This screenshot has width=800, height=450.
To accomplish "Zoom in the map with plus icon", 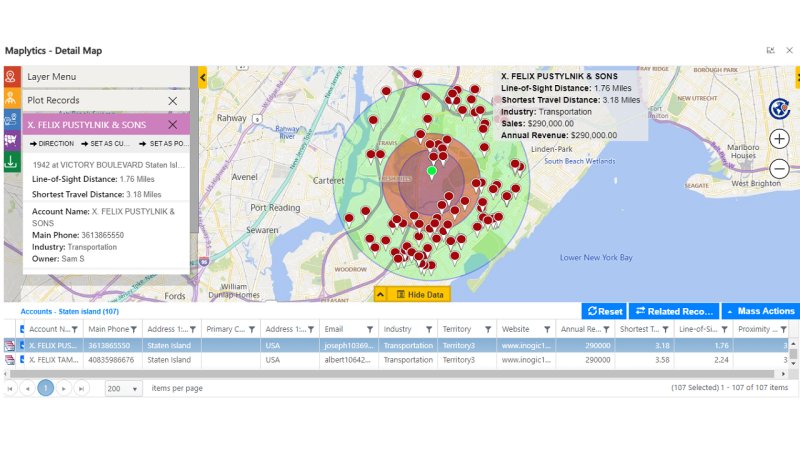I will coord(780,139).
